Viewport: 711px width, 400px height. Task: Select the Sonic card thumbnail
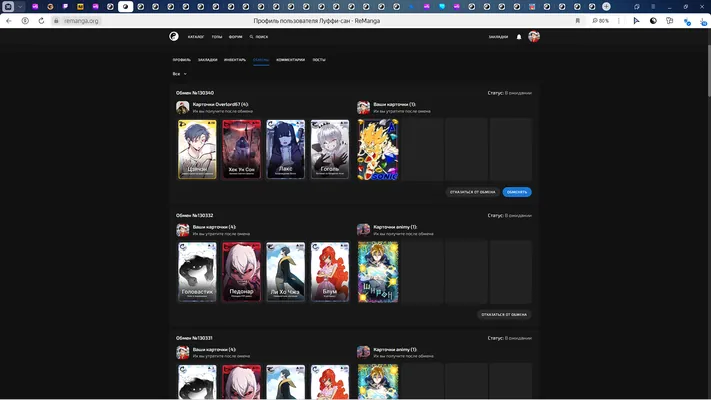(378, 150)
